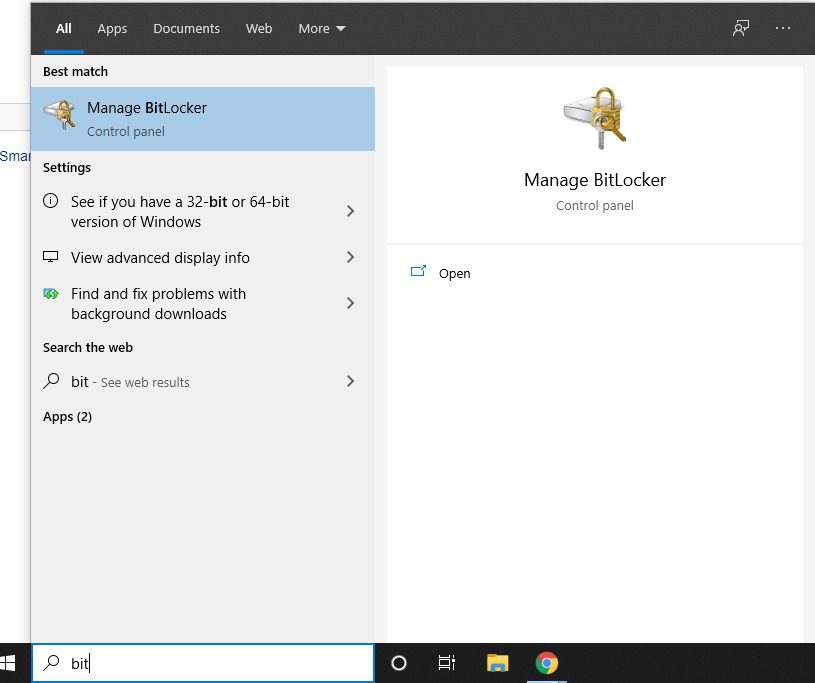The height and width of the screenshot is (683, 815).
Task: Click the feedback icon in search header
Action: click(x=740, y=28)
